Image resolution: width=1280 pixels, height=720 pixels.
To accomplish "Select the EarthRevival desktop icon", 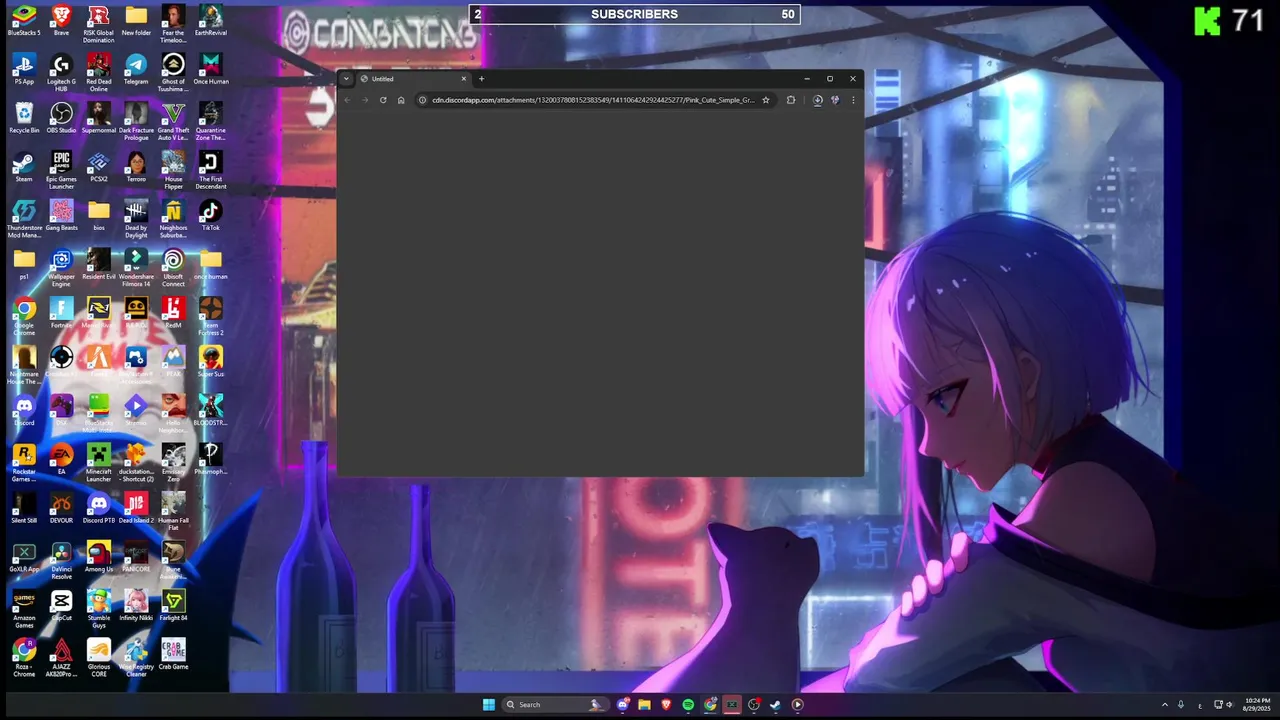I will [210, 21].
